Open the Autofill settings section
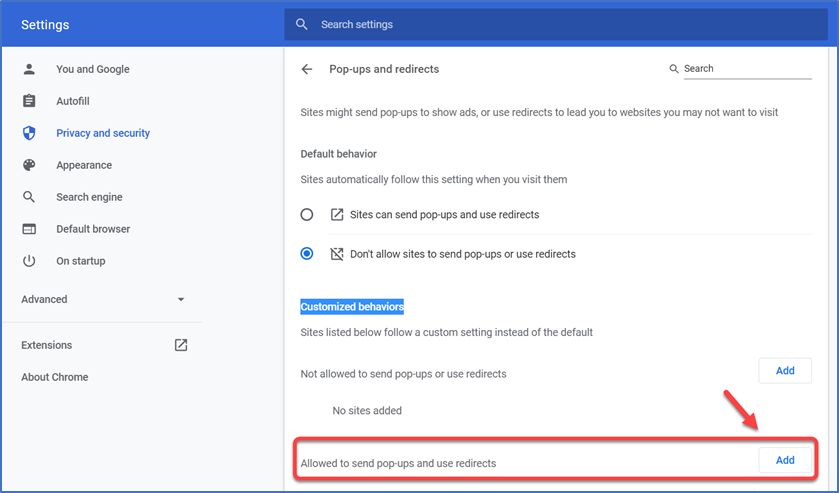 click(73, 101)
